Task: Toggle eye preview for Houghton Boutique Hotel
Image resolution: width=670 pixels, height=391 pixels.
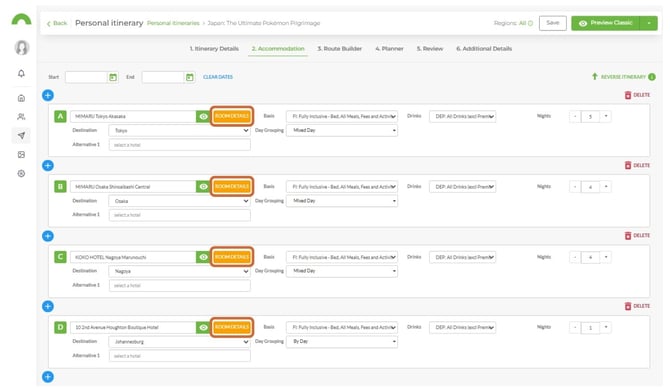Action: pos(203,327)
